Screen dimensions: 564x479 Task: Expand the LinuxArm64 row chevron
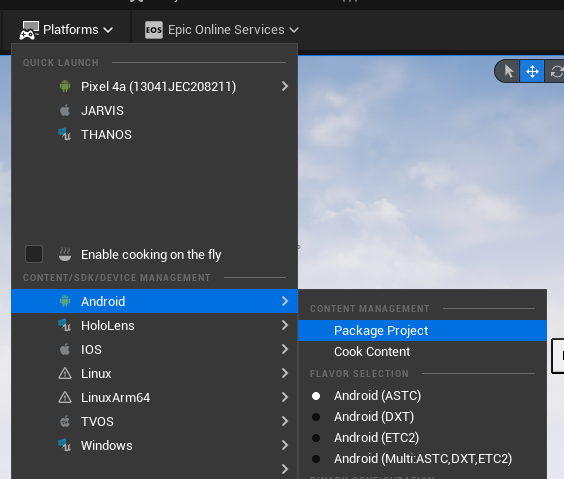285,397
